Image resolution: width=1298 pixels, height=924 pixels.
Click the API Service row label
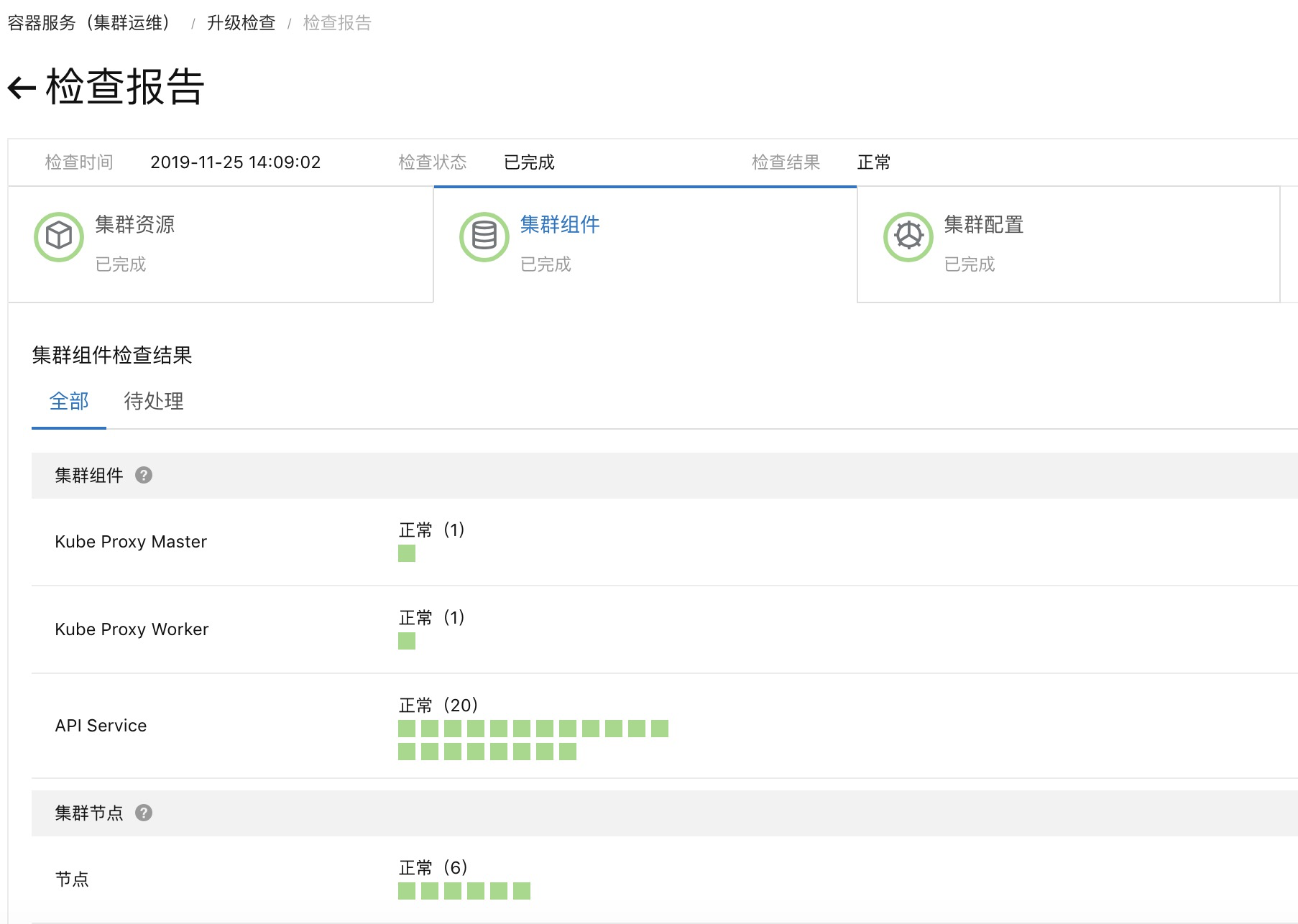(x=101, y=726)
